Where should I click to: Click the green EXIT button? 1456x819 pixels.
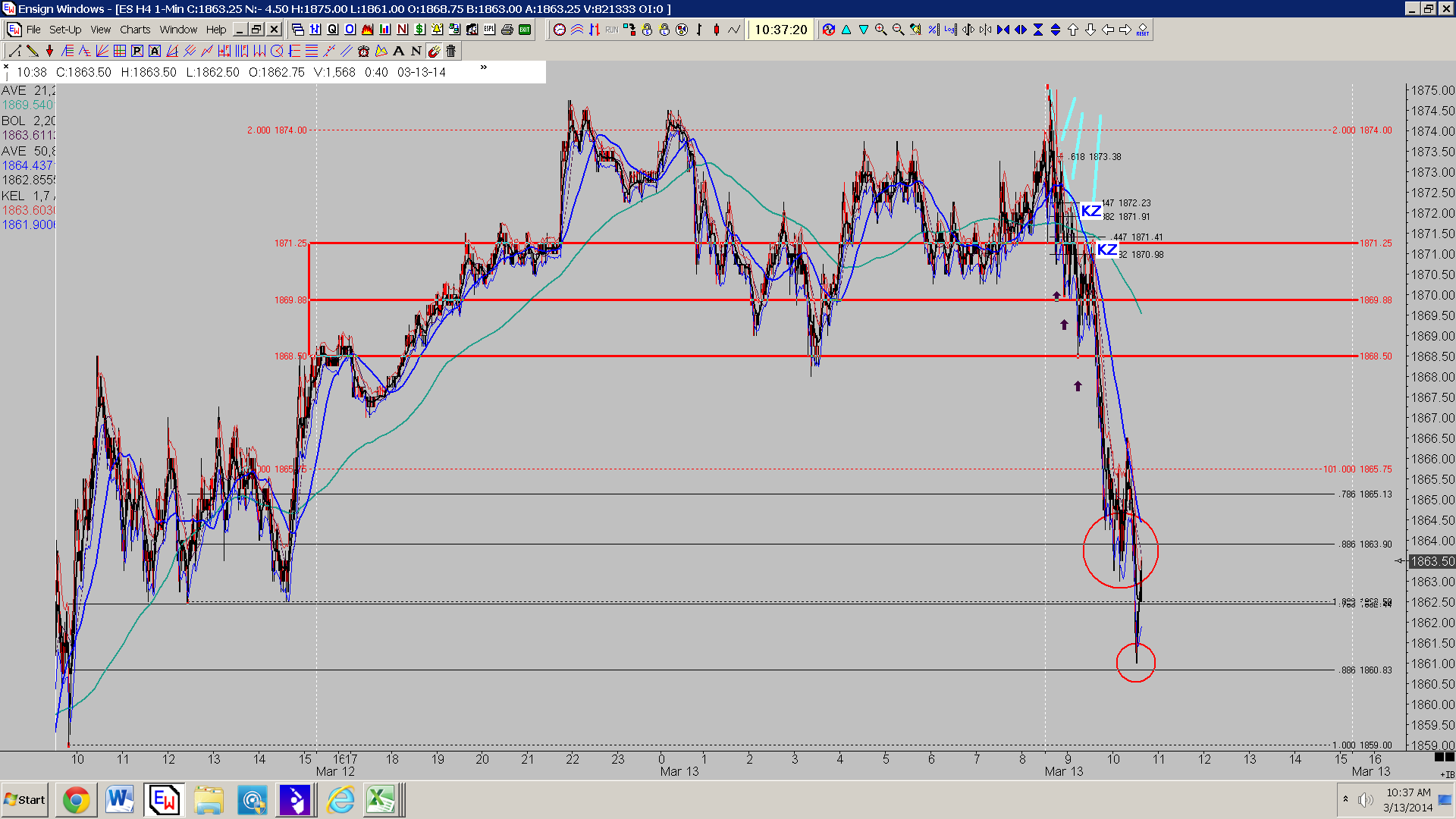tap(524, 30)
